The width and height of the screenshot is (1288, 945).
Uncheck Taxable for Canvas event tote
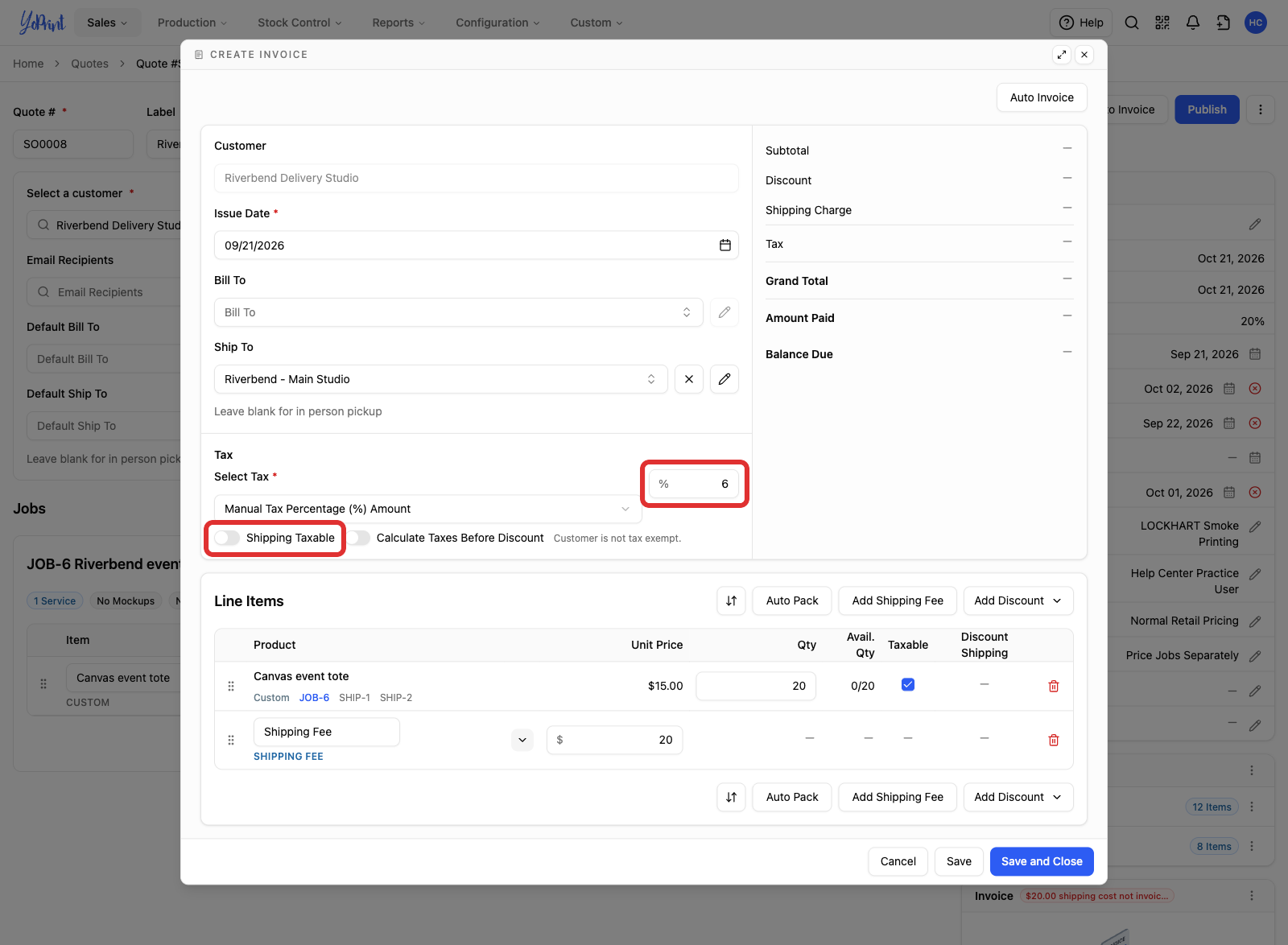(908, 685)
